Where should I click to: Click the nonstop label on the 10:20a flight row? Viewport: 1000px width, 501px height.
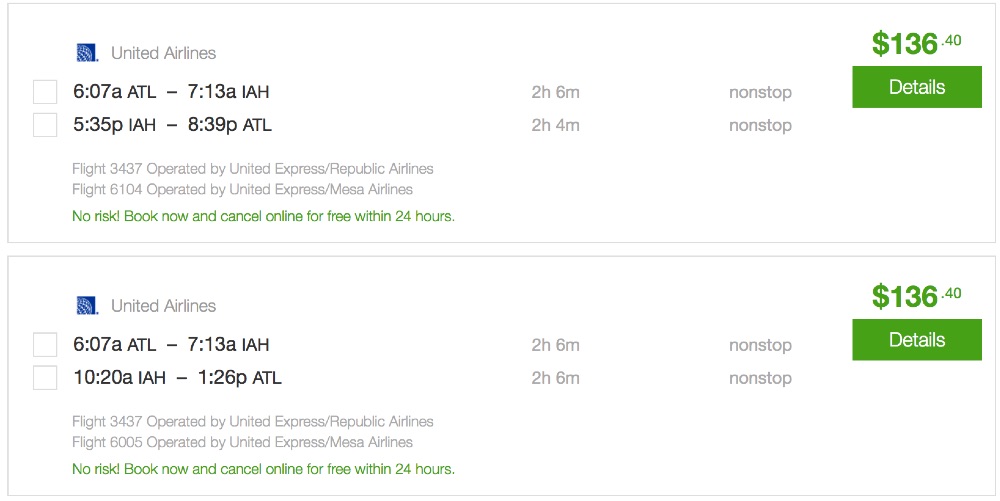click(760, 378)
